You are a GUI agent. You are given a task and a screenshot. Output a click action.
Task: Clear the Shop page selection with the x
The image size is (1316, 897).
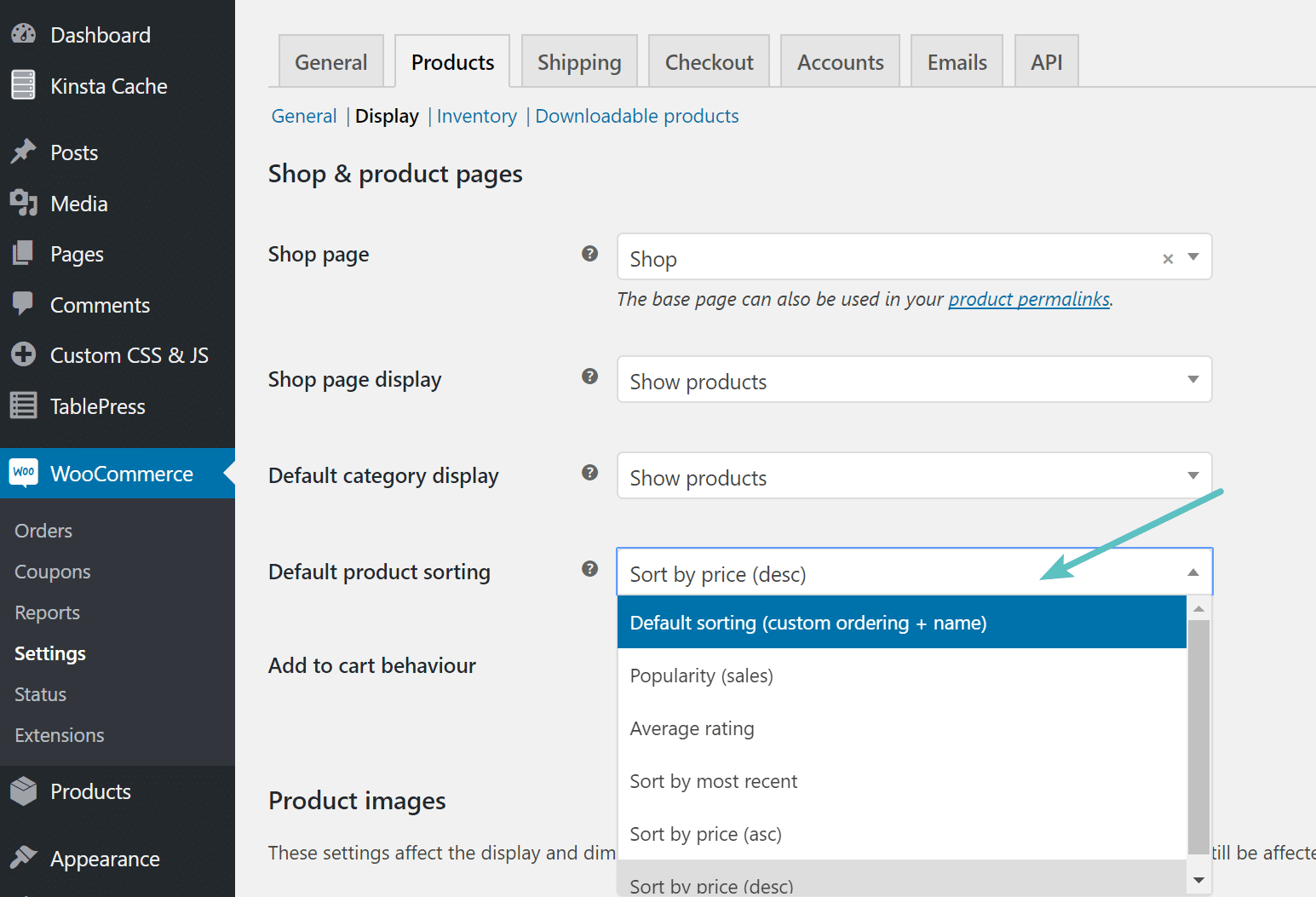pyautogui.click(x=1167, y=258)
